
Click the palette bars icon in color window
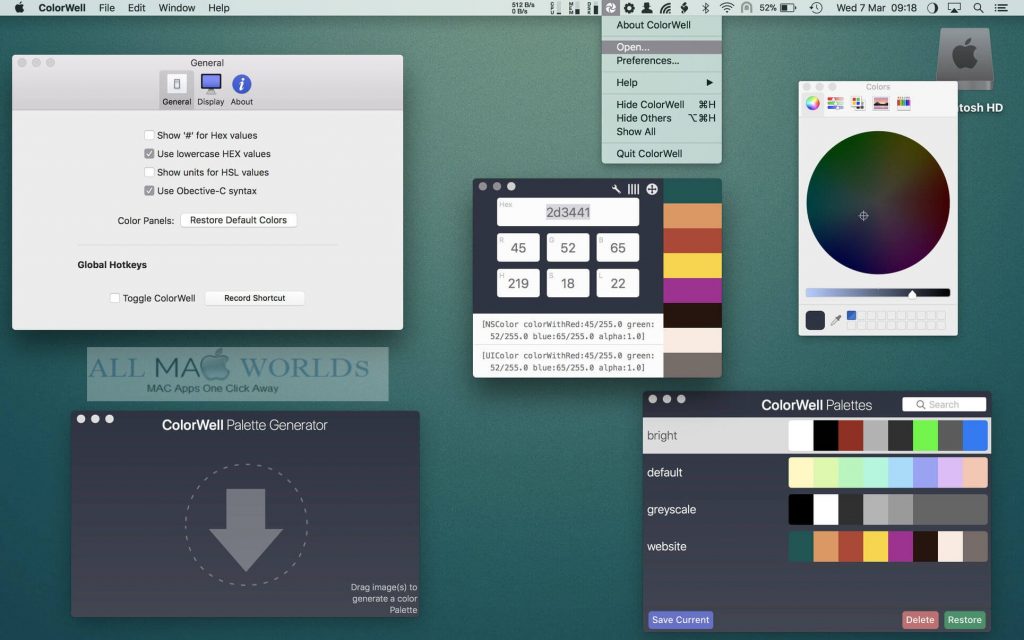[x=633, y=189]
